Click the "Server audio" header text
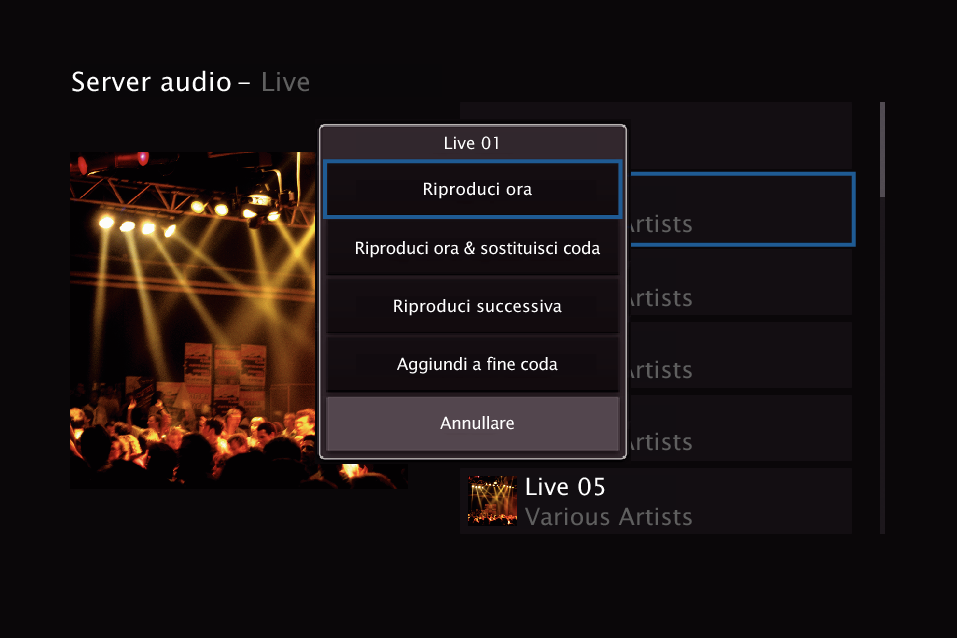The image size is (957, 638). click(151, 82)
